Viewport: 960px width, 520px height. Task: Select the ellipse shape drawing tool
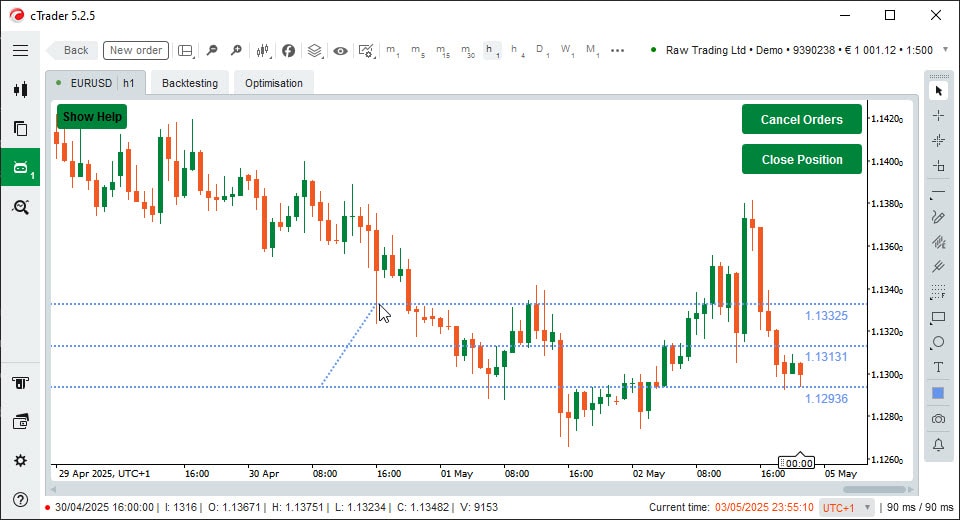coord(938,342)
